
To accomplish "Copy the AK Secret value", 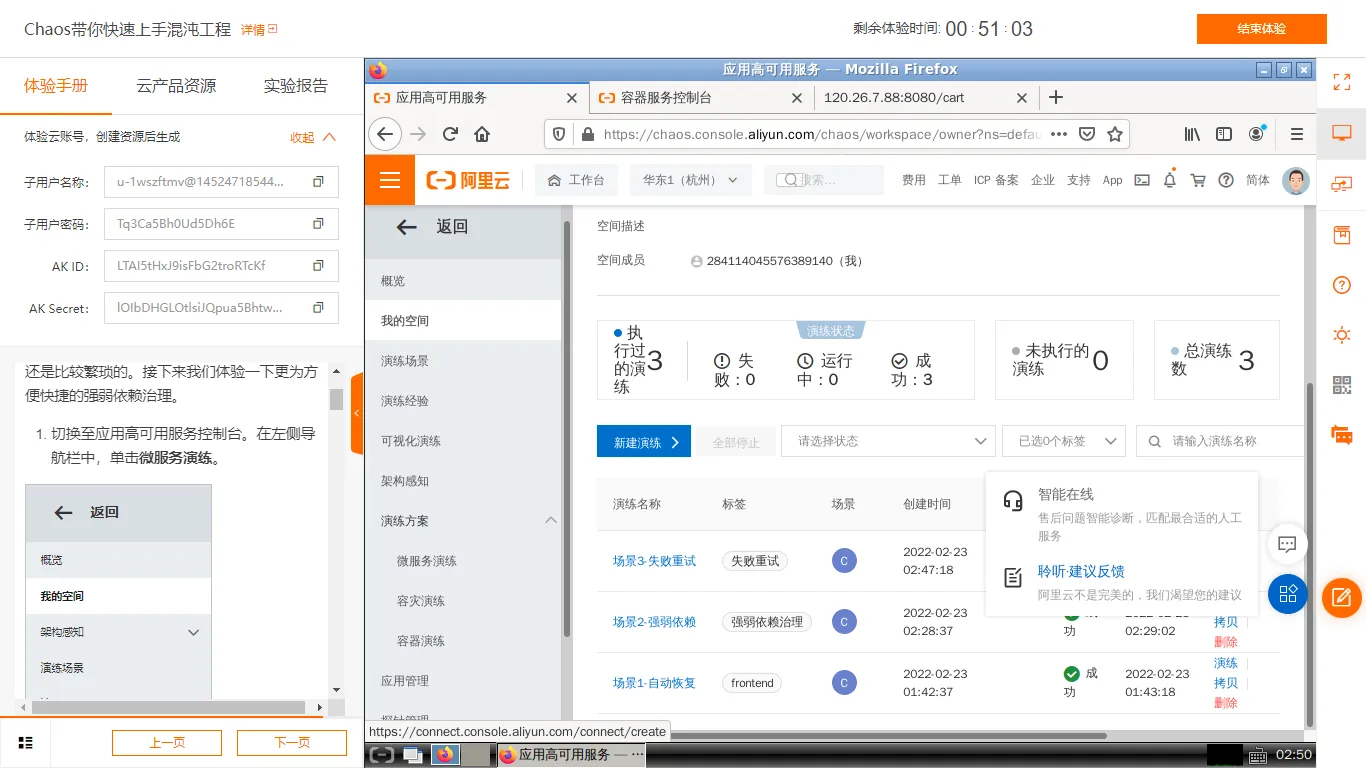I will click(318, 308).
